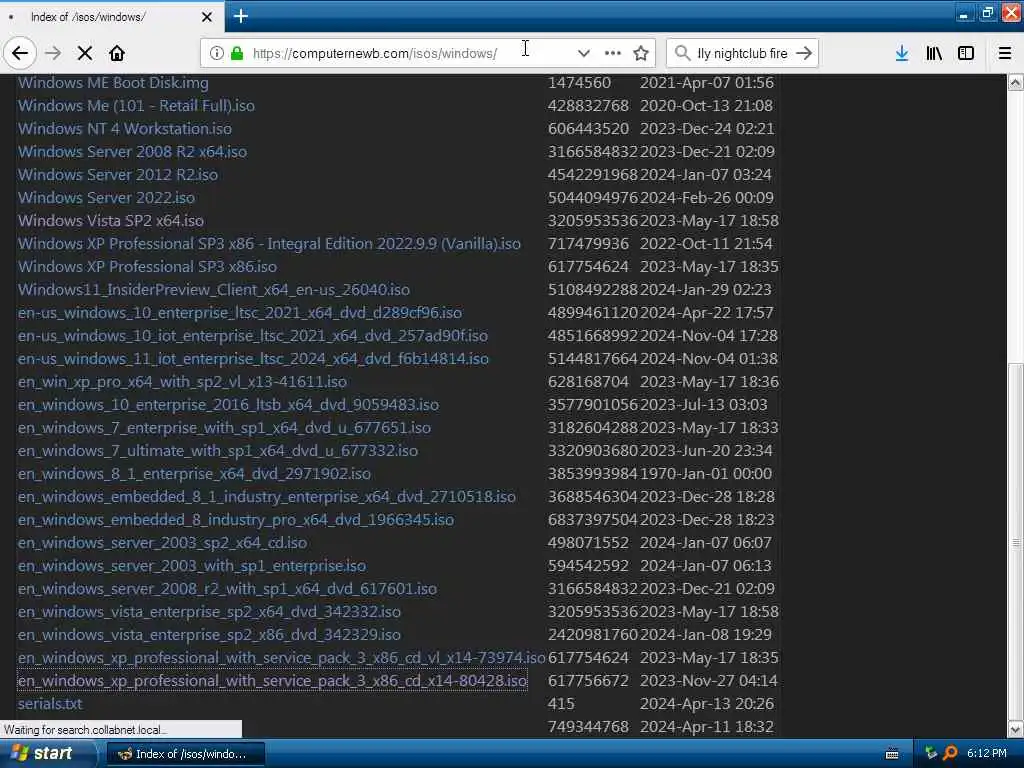Select the Index of /isos/windo... taskbar button
The width and height of the screenshot is (1024, 768).
pos(185,754)
